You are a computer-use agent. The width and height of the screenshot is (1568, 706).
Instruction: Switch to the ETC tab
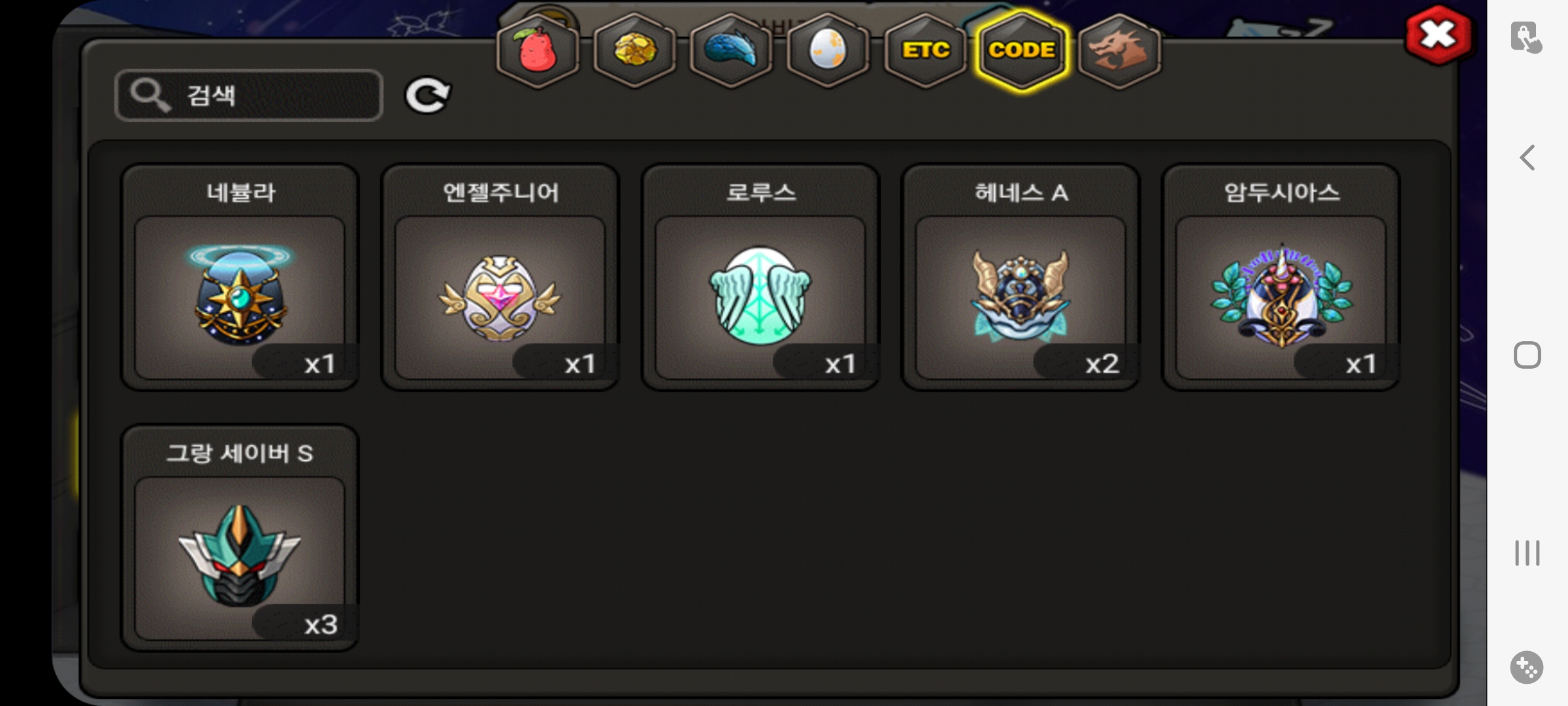(x=925, y=50)
